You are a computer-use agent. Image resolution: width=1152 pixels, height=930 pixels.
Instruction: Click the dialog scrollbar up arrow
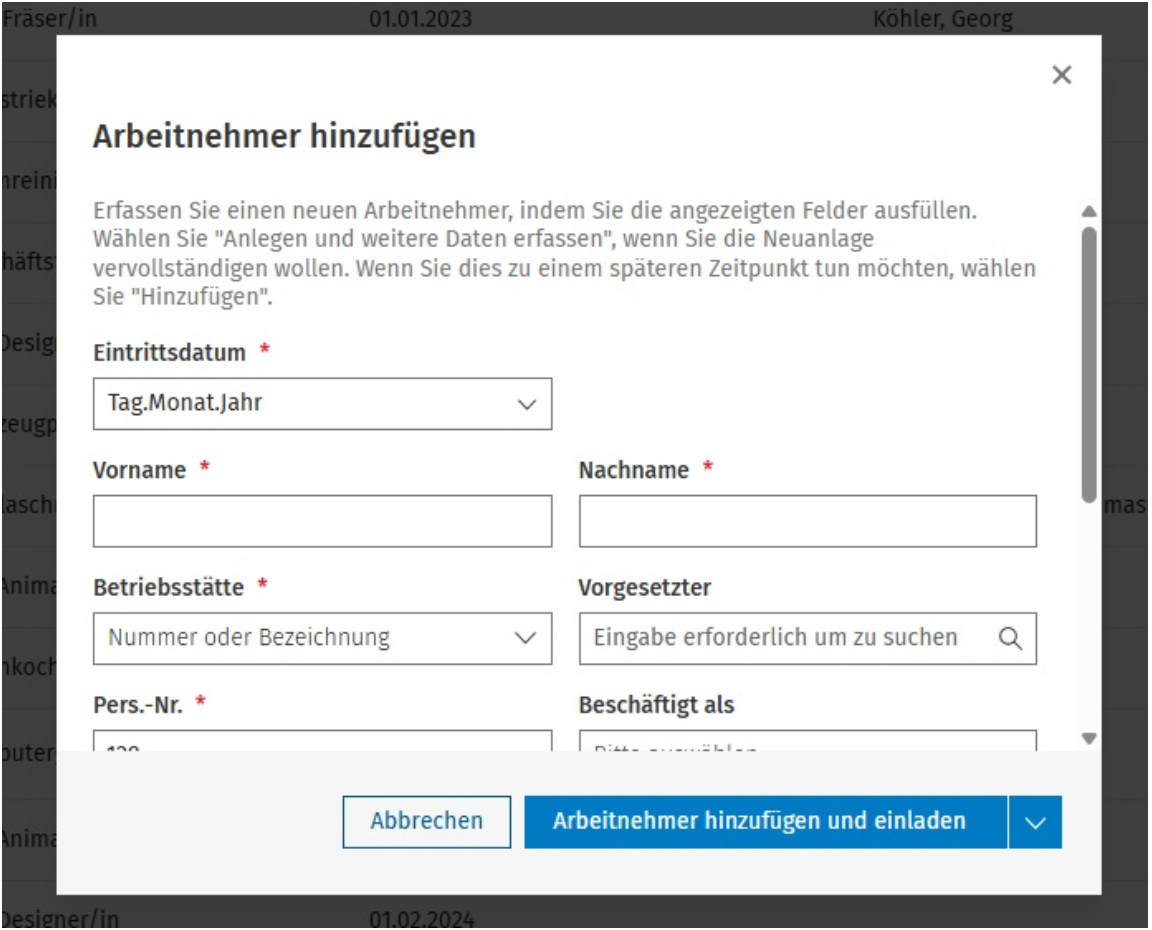[1089, 212]
